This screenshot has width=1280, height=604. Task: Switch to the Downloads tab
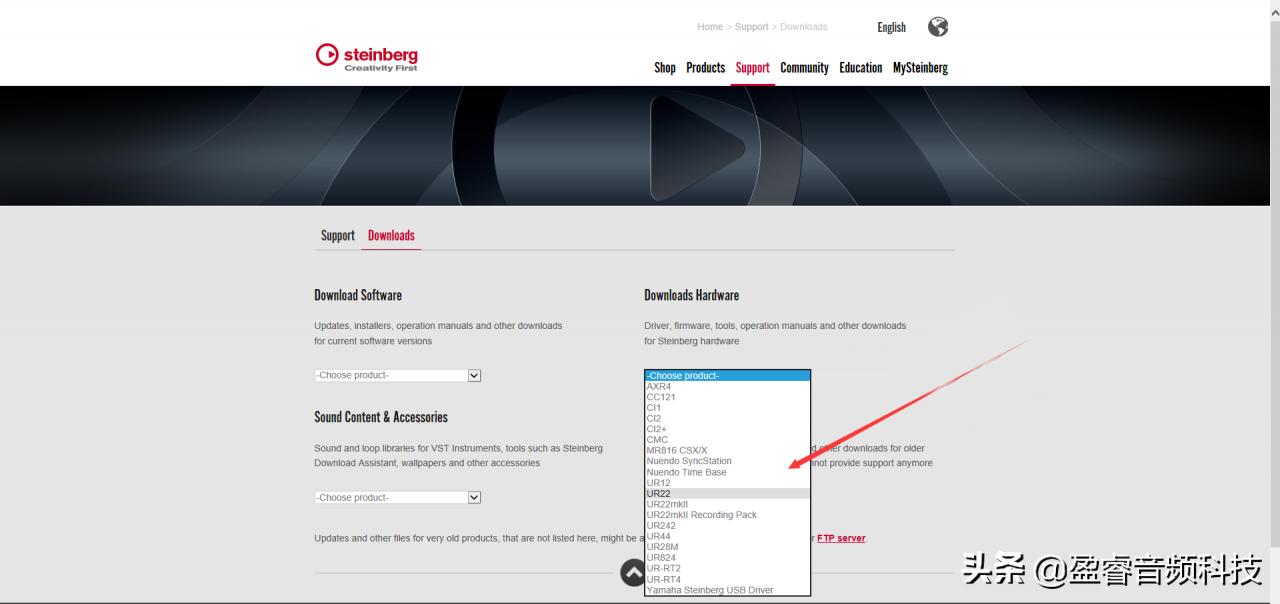pos(391,236)
